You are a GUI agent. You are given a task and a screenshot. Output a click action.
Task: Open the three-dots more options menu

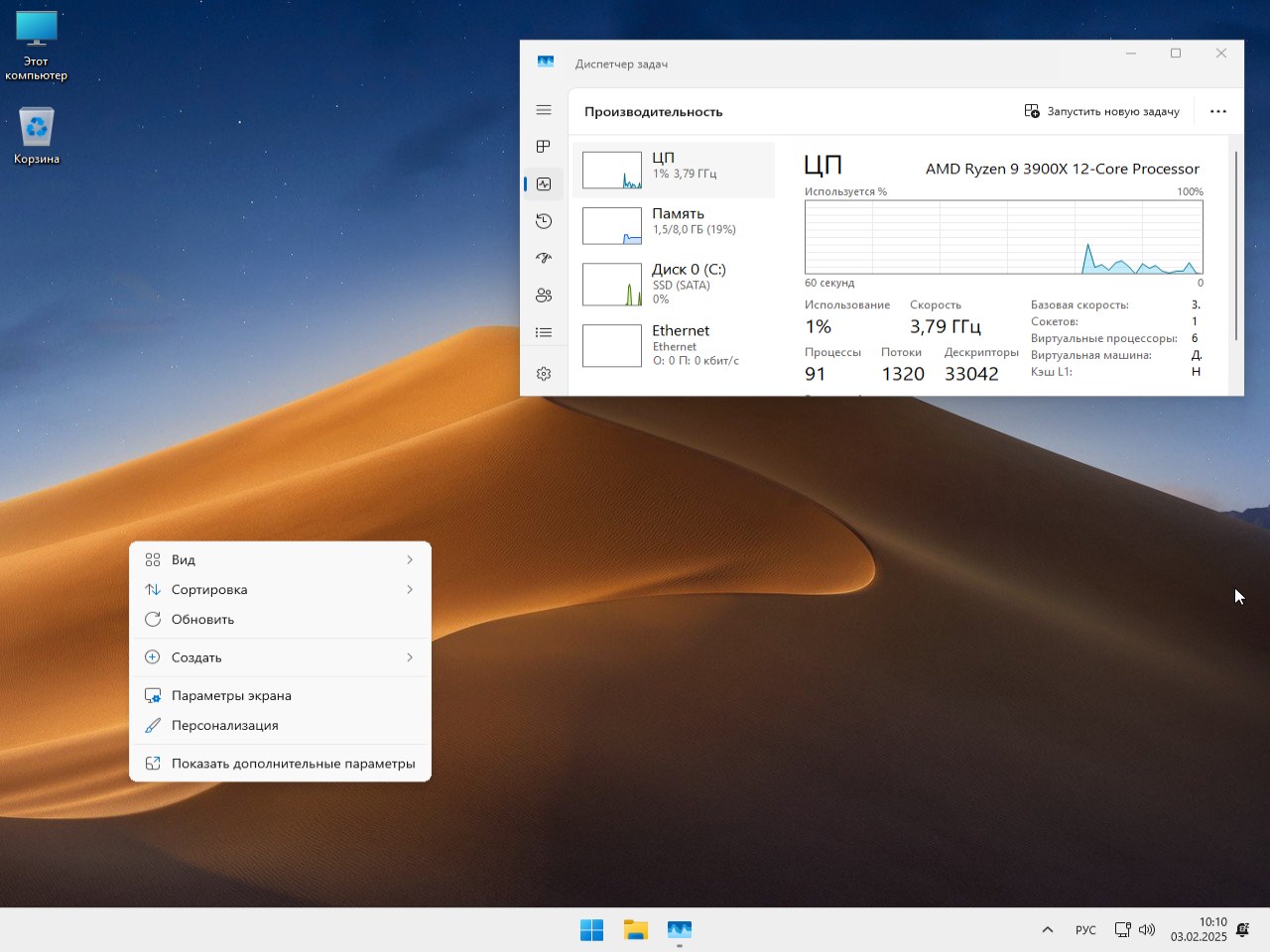(1218, 111)
